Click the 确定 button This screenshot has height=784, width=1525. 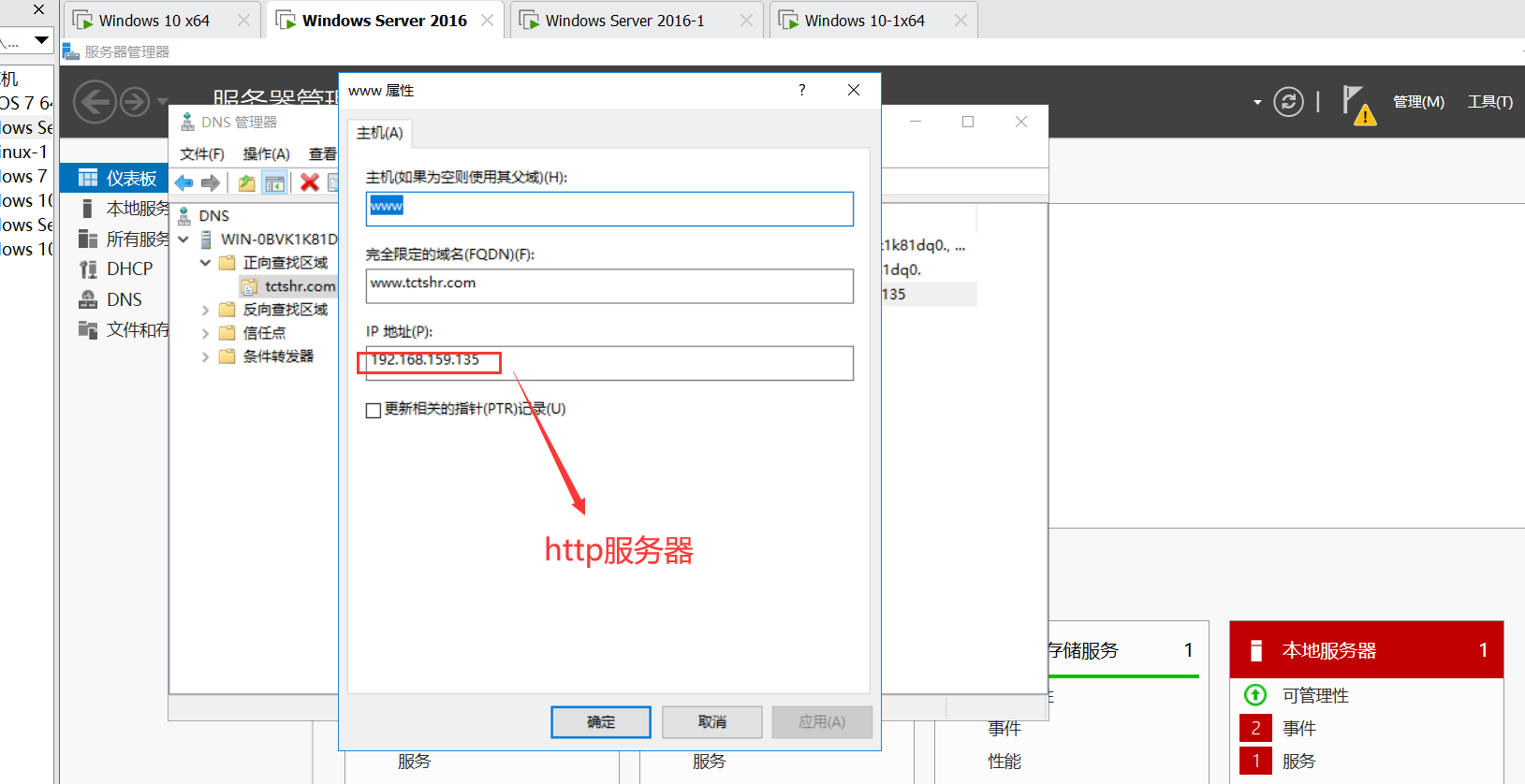click(x=601, y=722)
